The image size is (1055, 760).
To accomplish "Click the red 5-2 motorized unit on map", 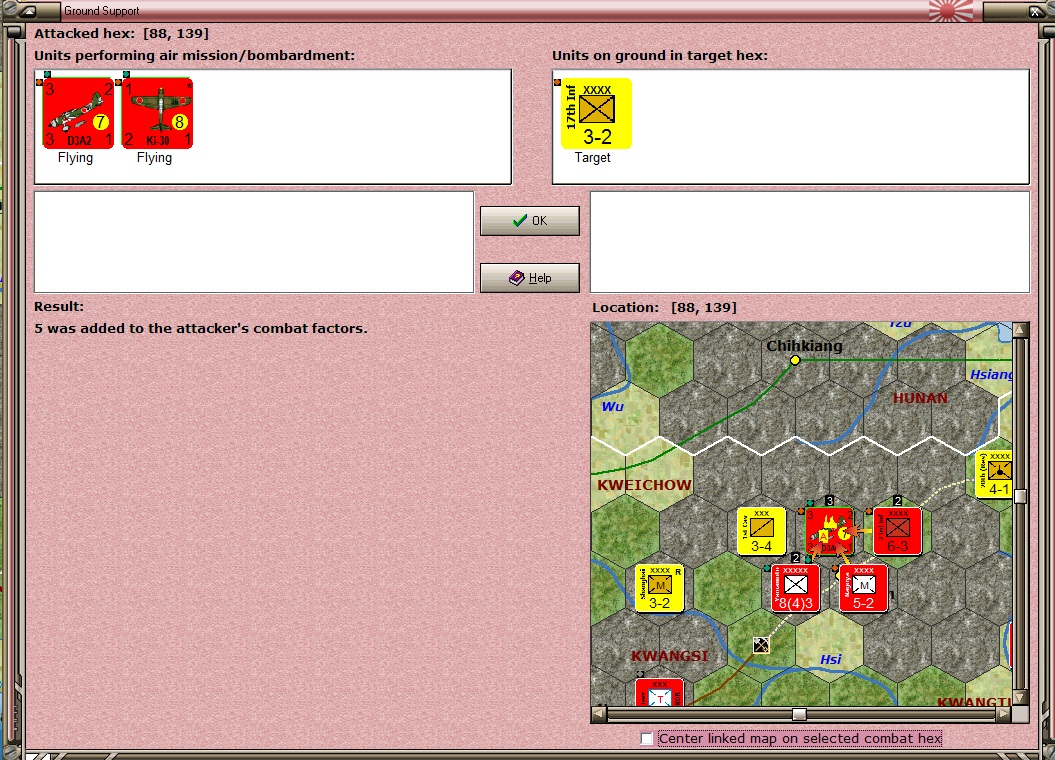I will 863,588.
